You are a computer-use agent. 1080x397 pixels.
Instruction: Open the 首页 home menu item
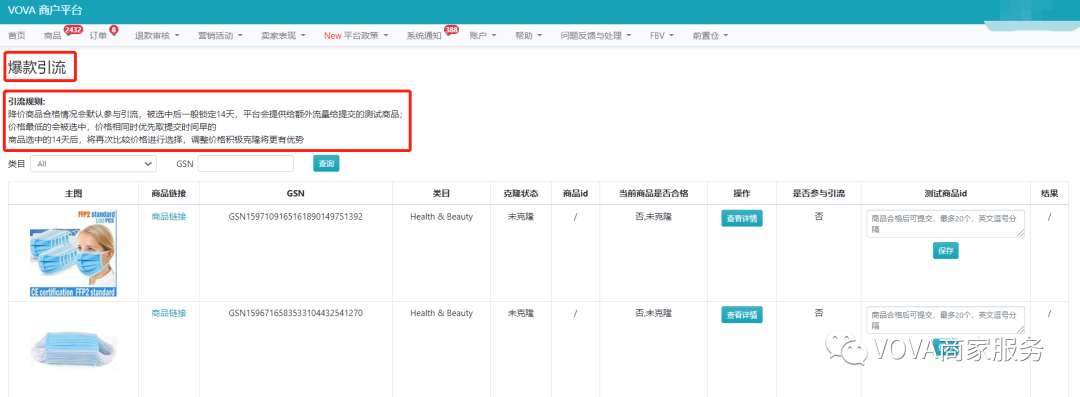coord(17,36)
